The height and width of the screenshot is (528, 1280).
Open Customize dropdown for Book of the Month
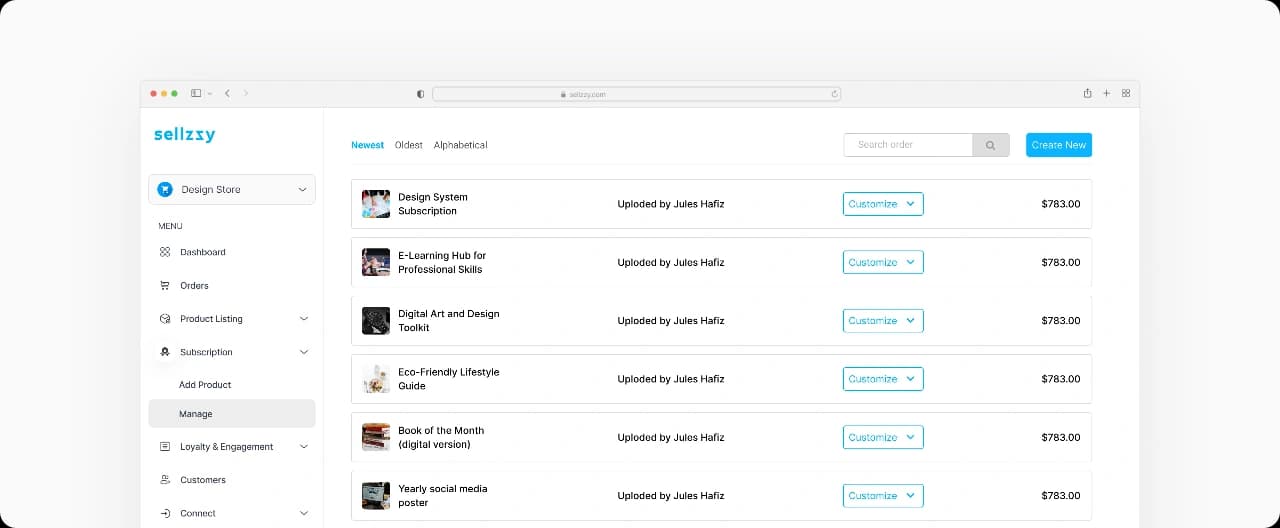(883, 437)
